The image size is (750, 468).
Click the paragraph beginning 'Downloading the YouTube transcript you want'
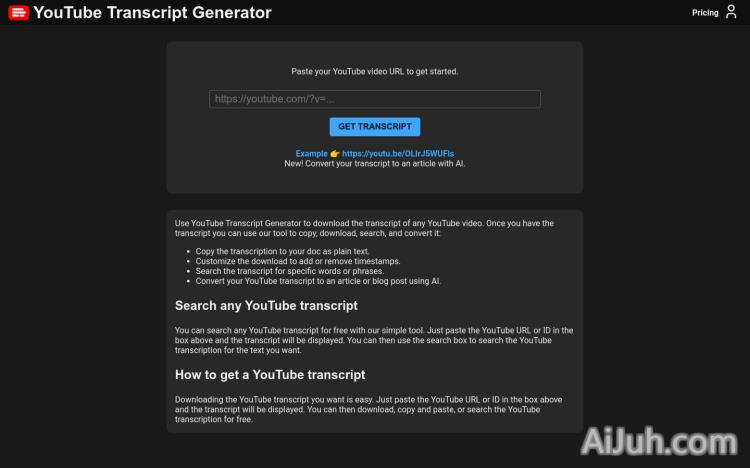368,409
